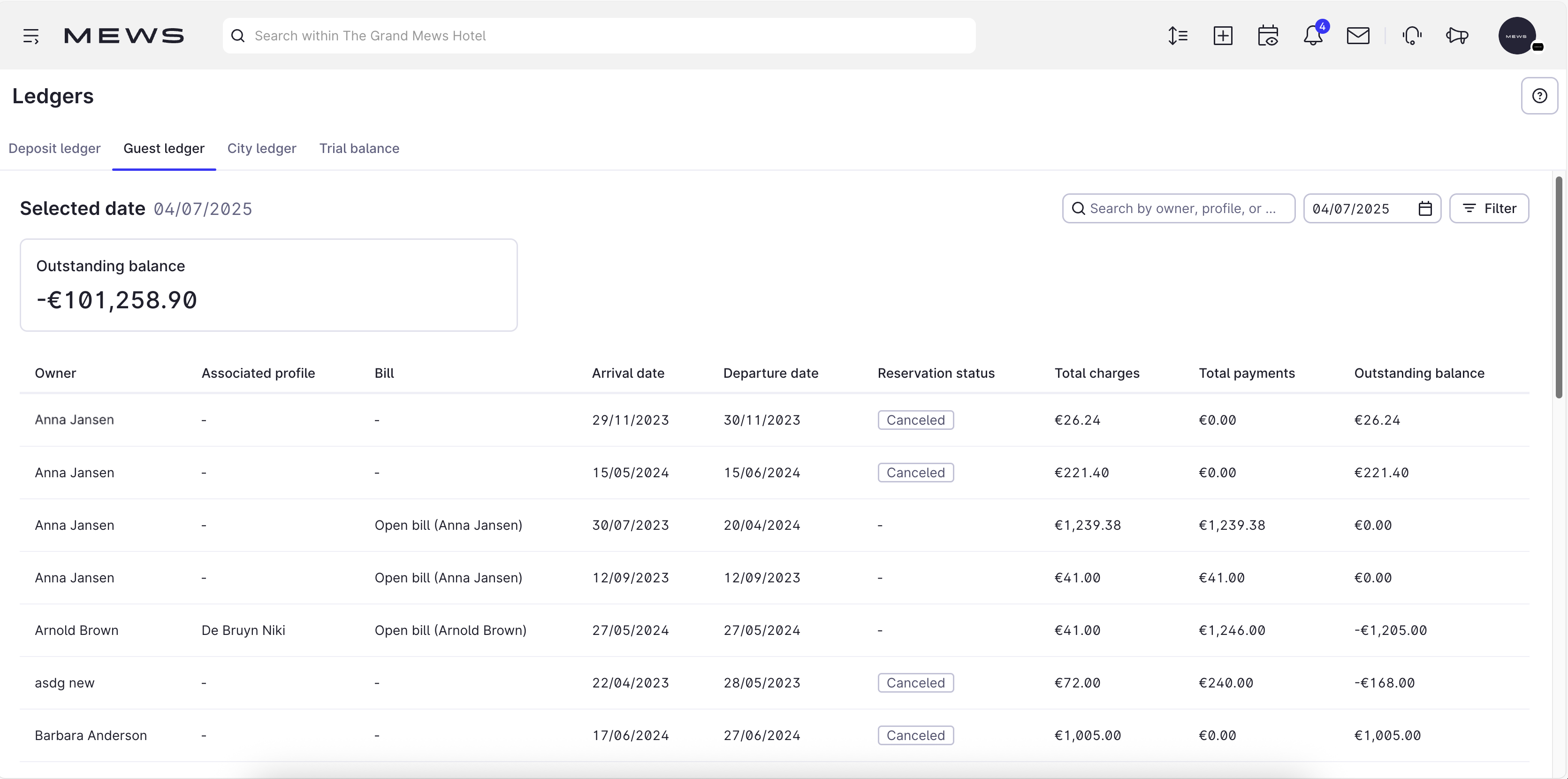
Task: Click the €240.00 total payments value
Action: tap(1225, 683)
